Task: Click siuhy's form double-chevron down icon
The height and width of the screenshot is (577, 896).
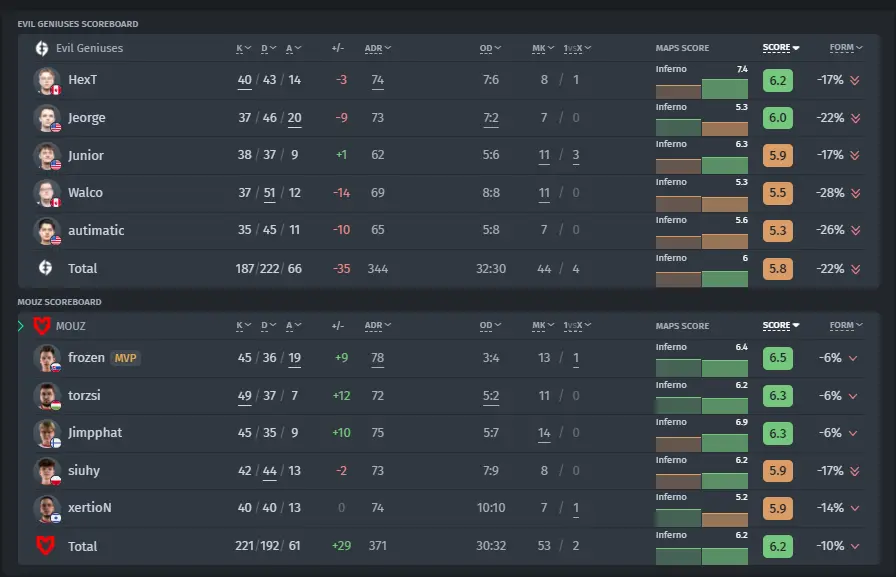Action: [x=855, y=471]
